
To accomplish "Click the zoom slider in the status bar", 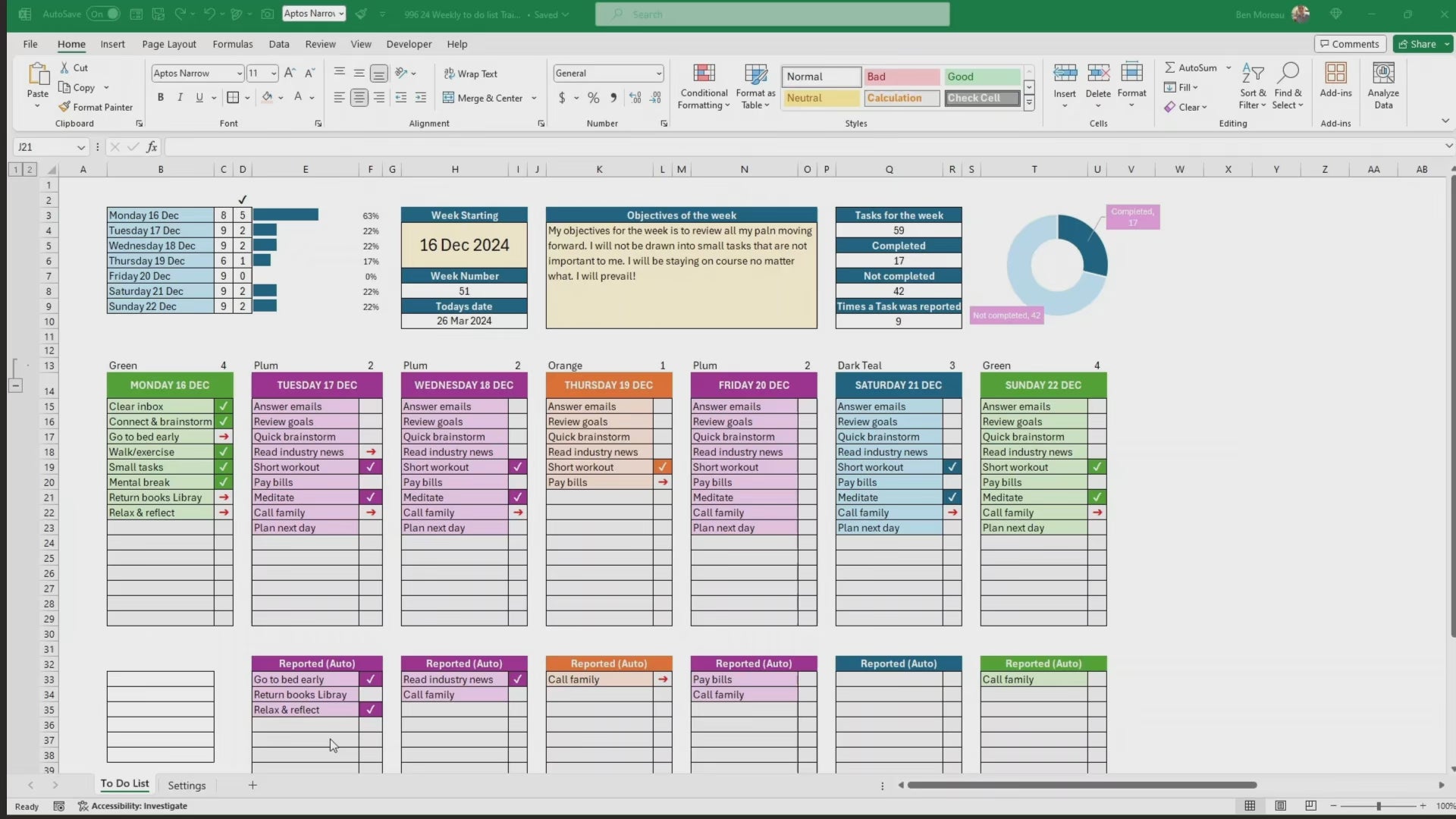I will (1378, 806).
